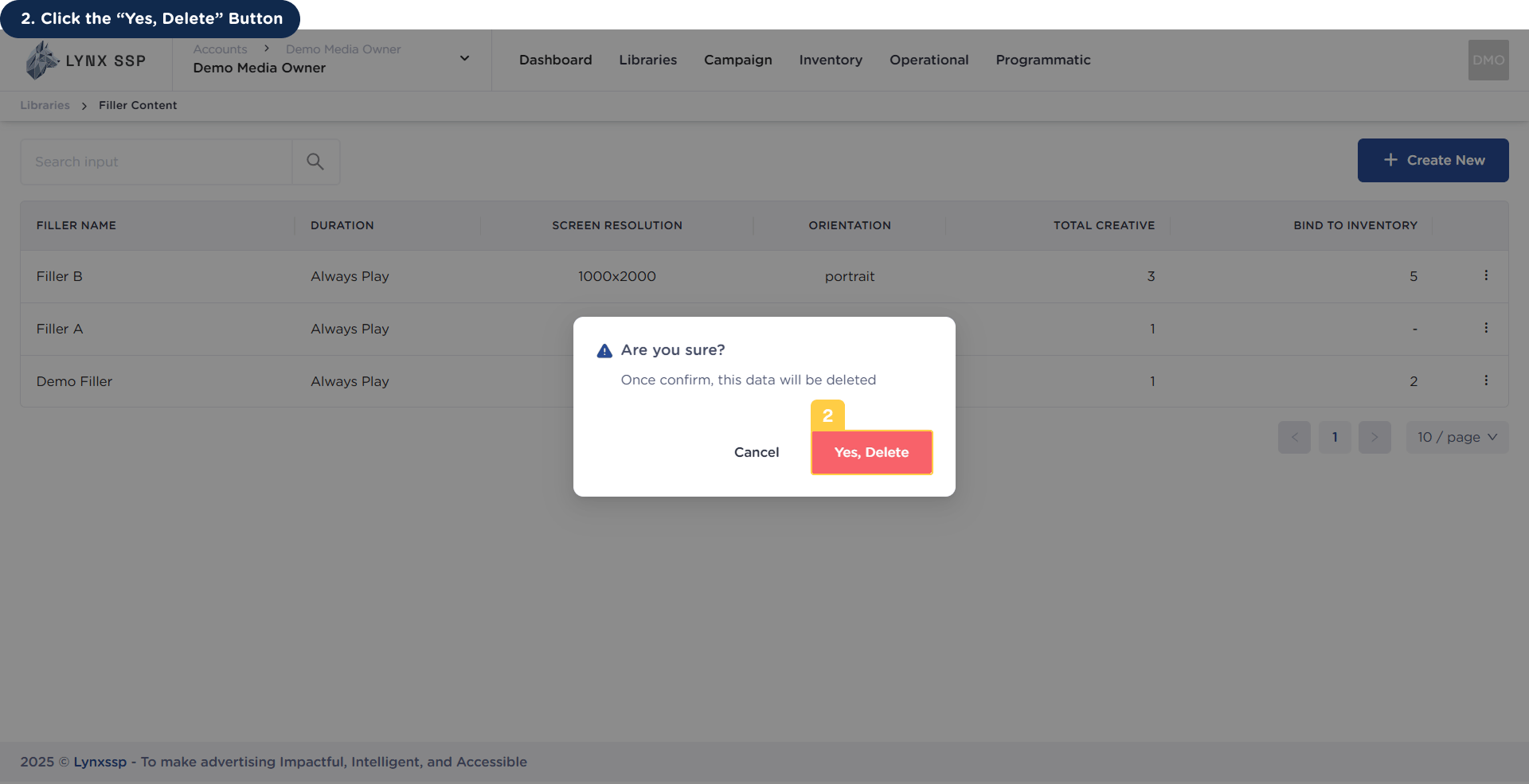Open the Inventory menu
The width and height of the screenshot is (1529, 784).
pos(831,60)
